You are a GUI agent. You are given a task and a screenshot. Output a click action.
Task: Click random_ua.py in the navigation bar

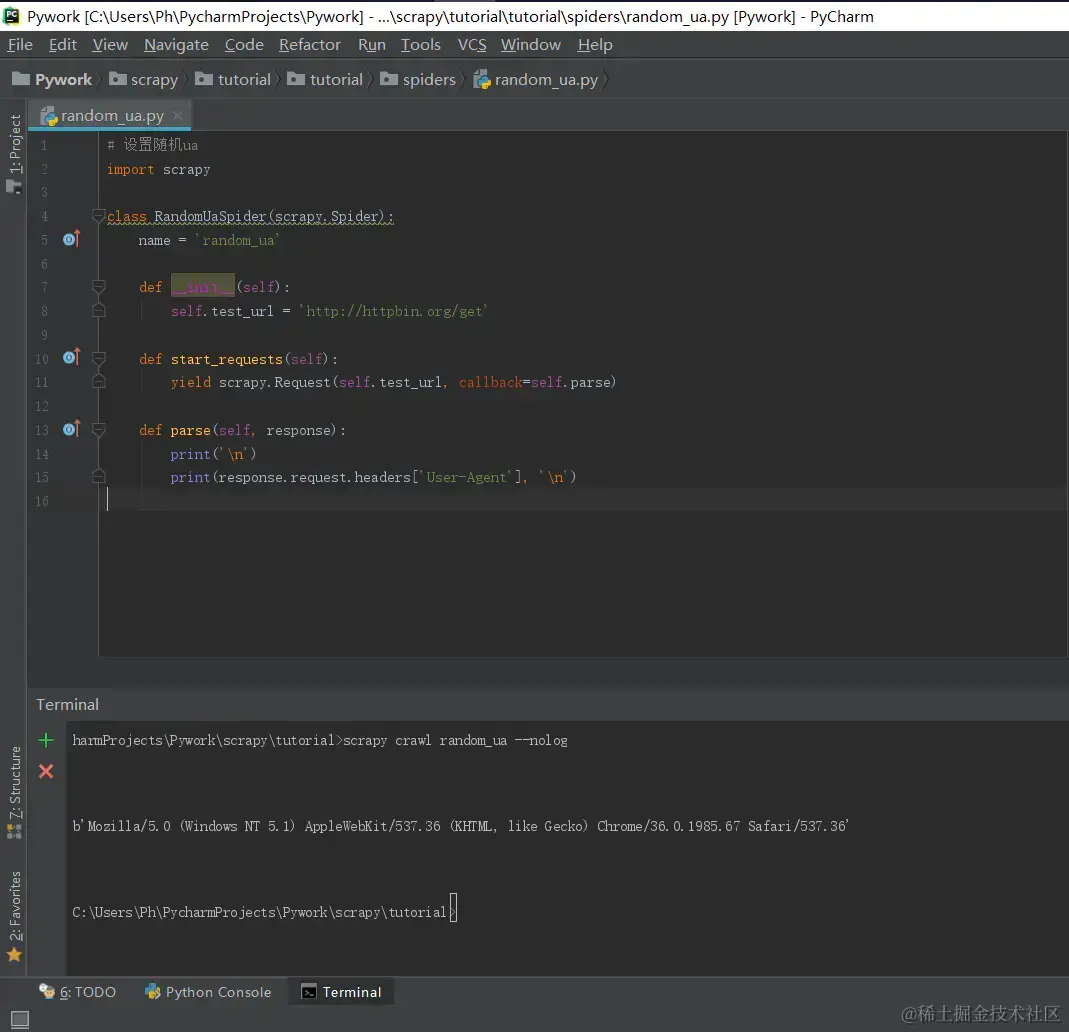pyautogui.click(x=537, y=80)
